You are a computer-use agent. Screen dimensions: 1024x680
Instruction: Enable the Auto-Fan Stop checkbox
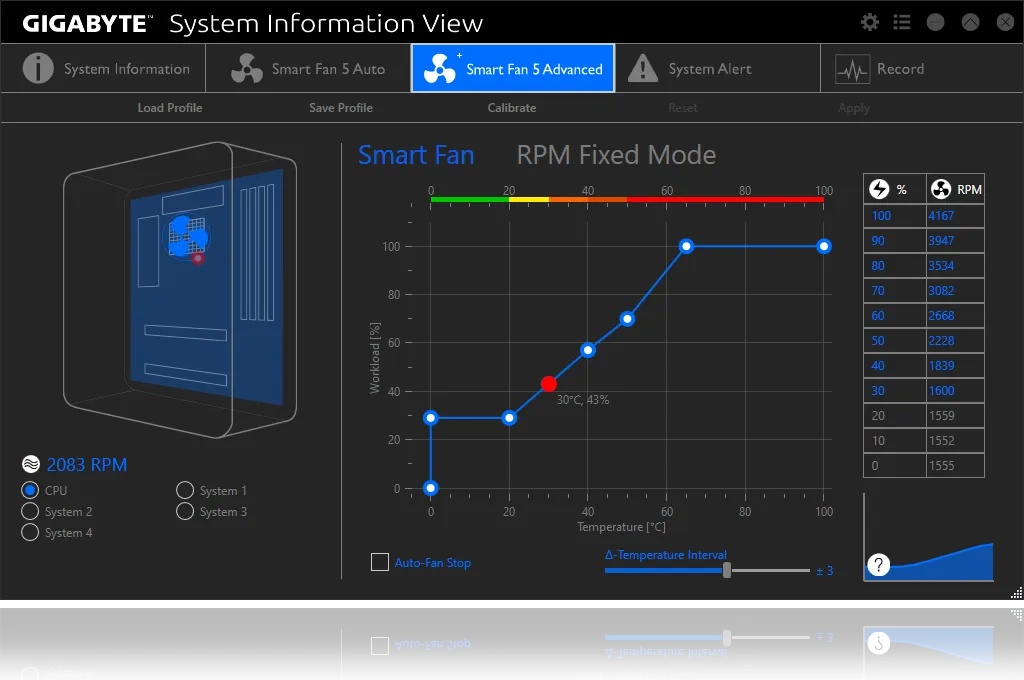pos(380,562)
